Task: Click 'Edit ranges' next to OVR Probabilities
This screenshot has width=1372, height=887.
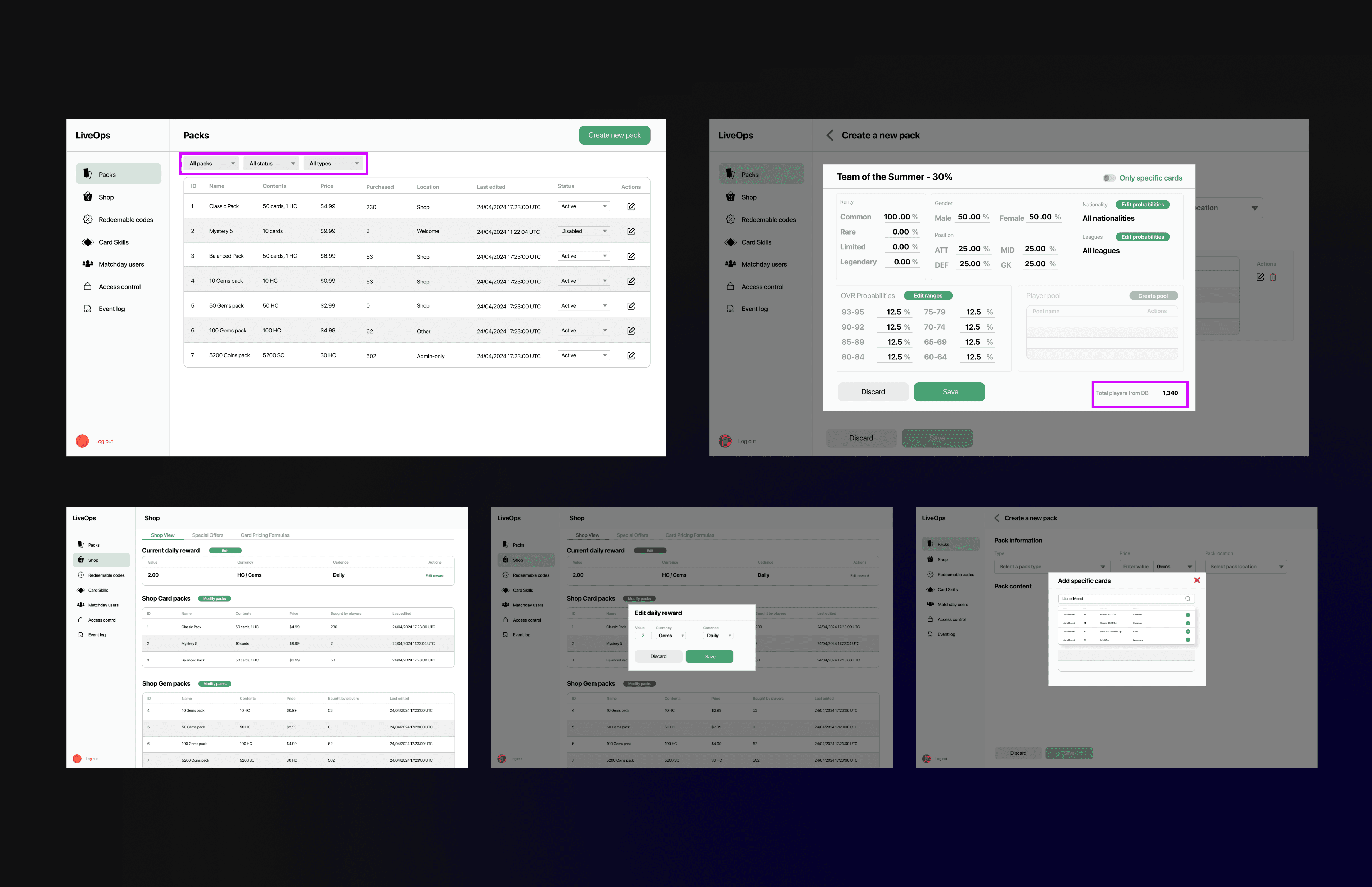Action: pos(928,295)
